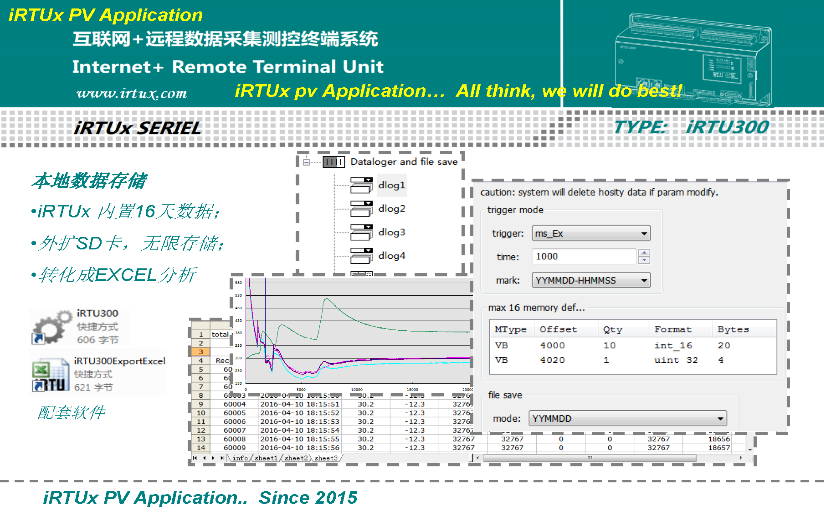
Task: Select the dlog4 datalogger icon
Action: pyautogui.click(x=362, y=256)
